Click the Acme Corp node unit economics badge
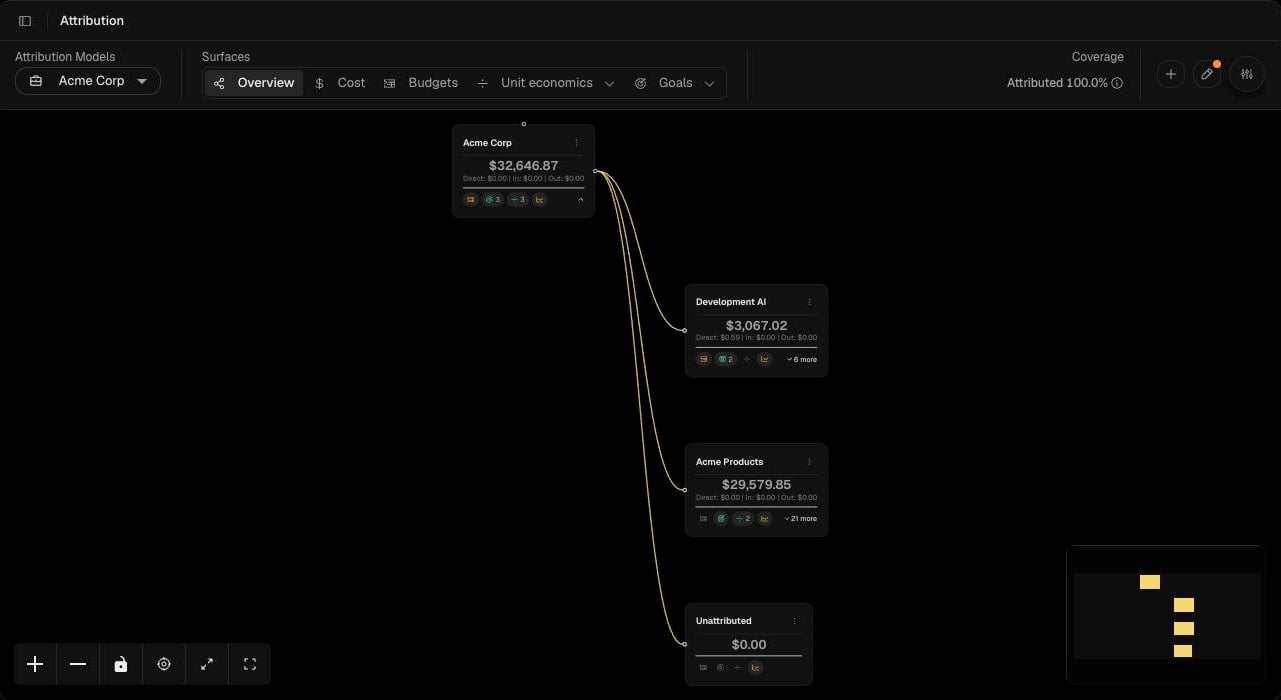 517,200
